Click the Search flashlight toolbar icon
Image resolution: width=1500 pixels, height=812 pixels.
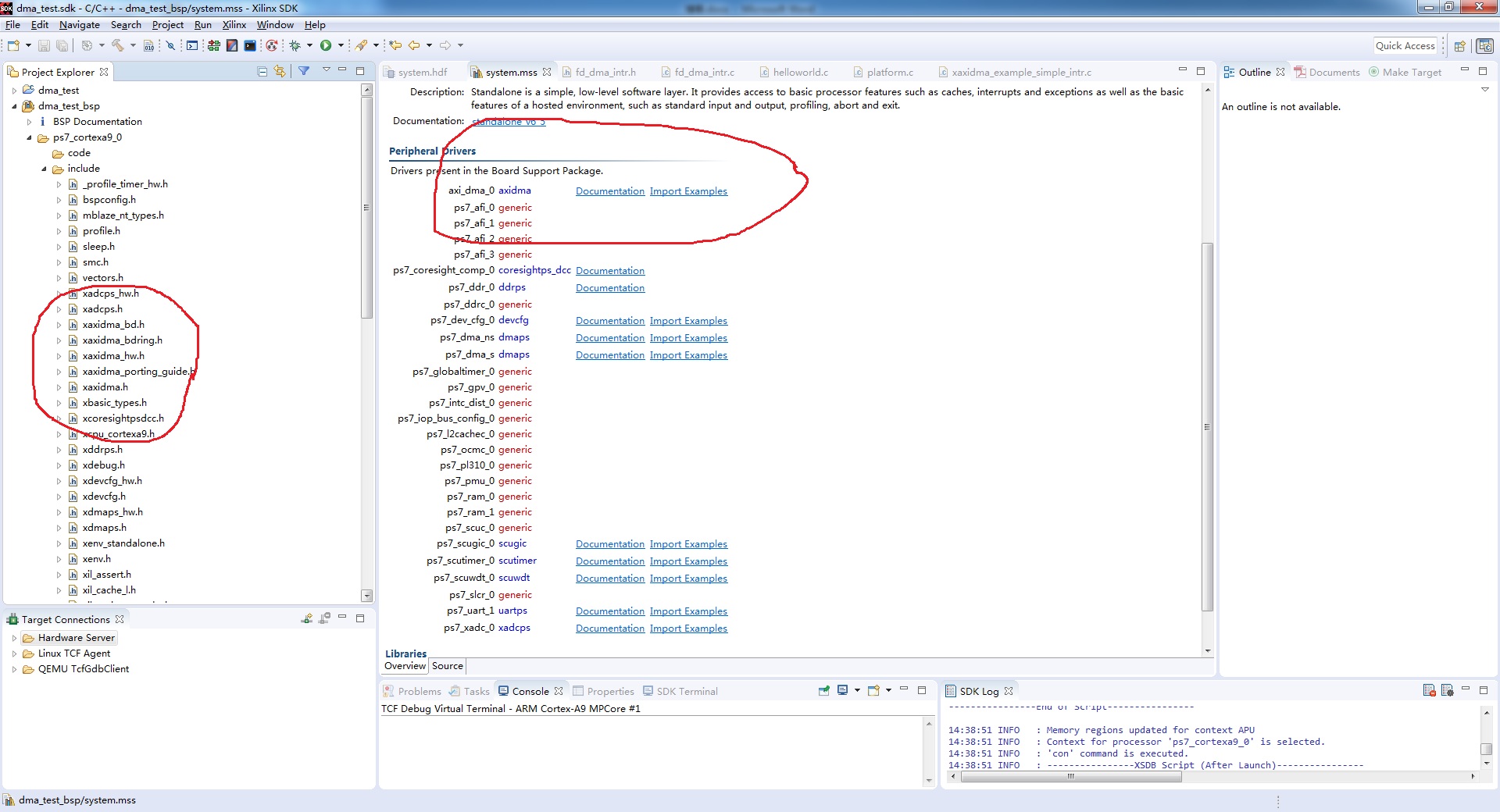click(x=361, y=45)
